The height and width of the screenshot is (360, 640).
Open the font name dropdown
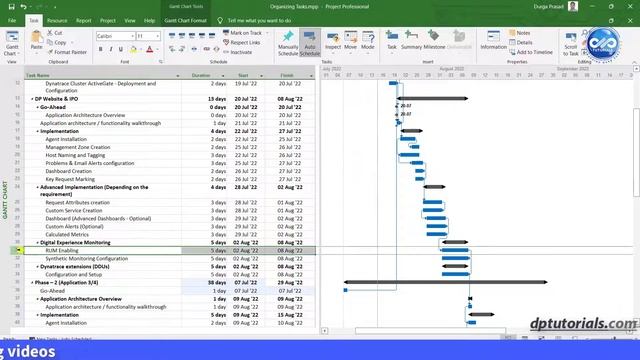pos(132,36)
